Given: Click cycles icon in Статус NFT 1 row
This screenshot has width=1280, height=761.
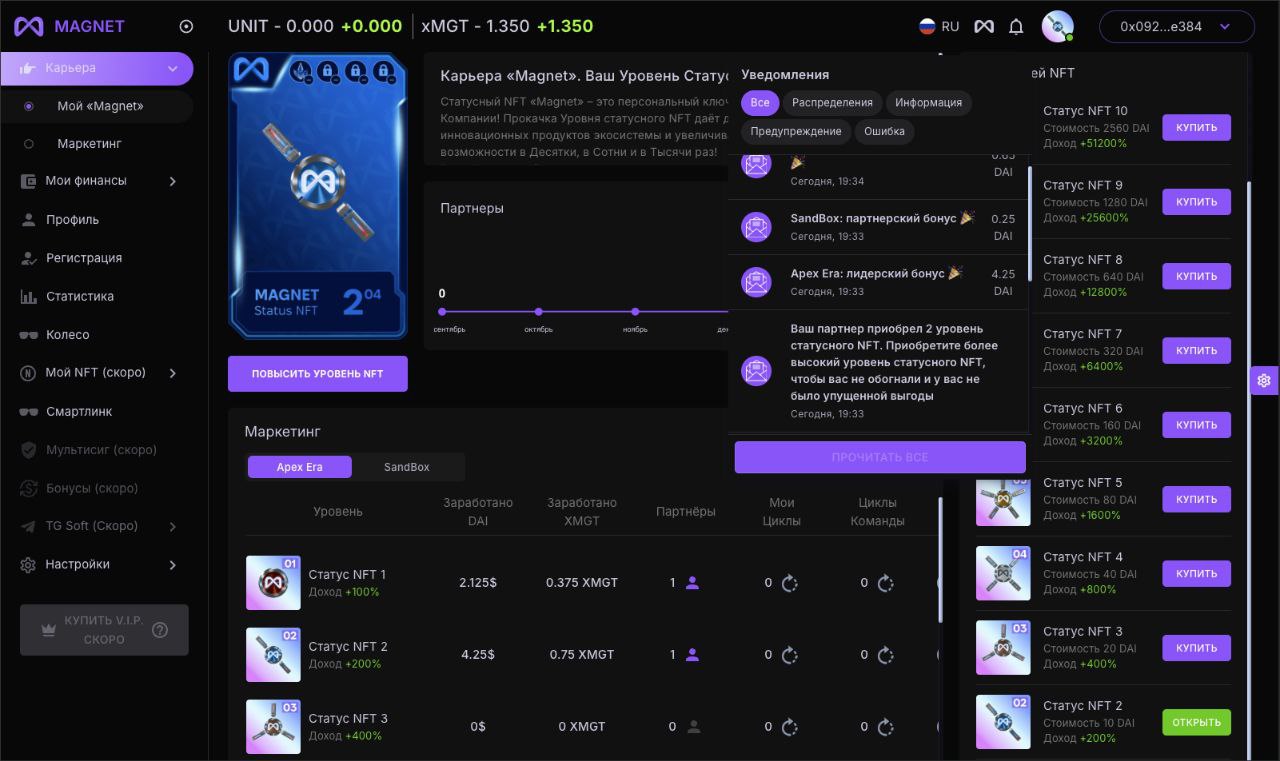Looking at the screenshot, I should (x=789, y=583).
